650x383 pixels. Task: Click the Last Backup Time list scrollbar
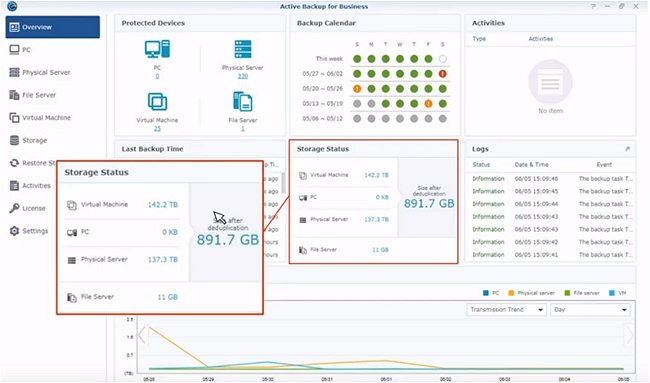tap(284, 182)
